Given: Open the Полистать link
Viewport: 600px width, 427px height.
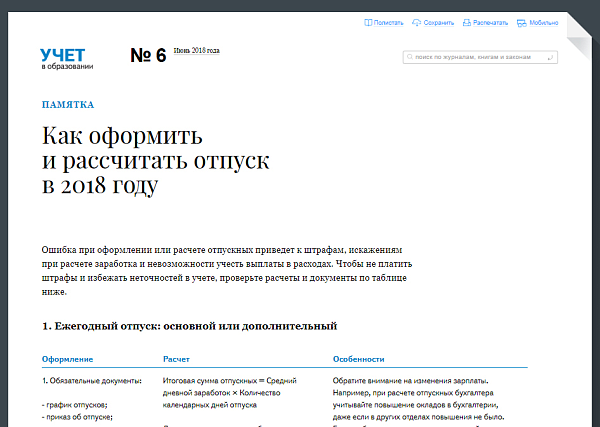Looking at the screenshot, I should click(x=388, y=23).
